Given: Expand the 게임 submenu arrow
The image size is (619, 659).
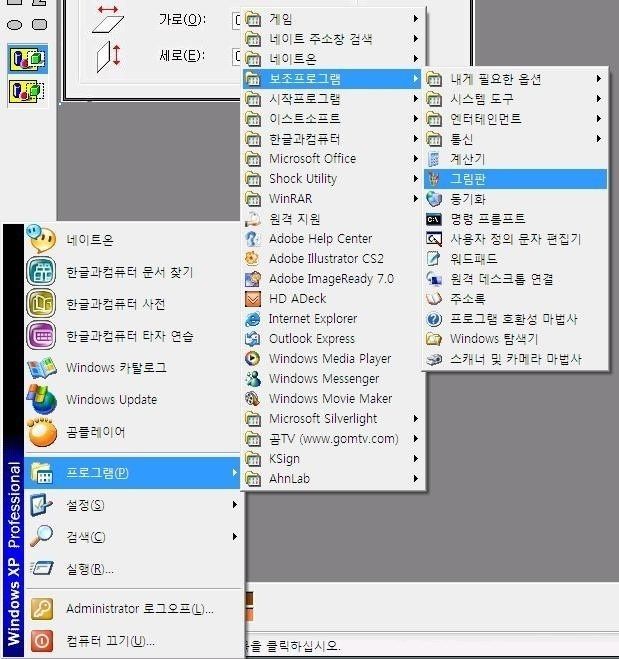Looking at the screenshot, I should click(416, 18).
